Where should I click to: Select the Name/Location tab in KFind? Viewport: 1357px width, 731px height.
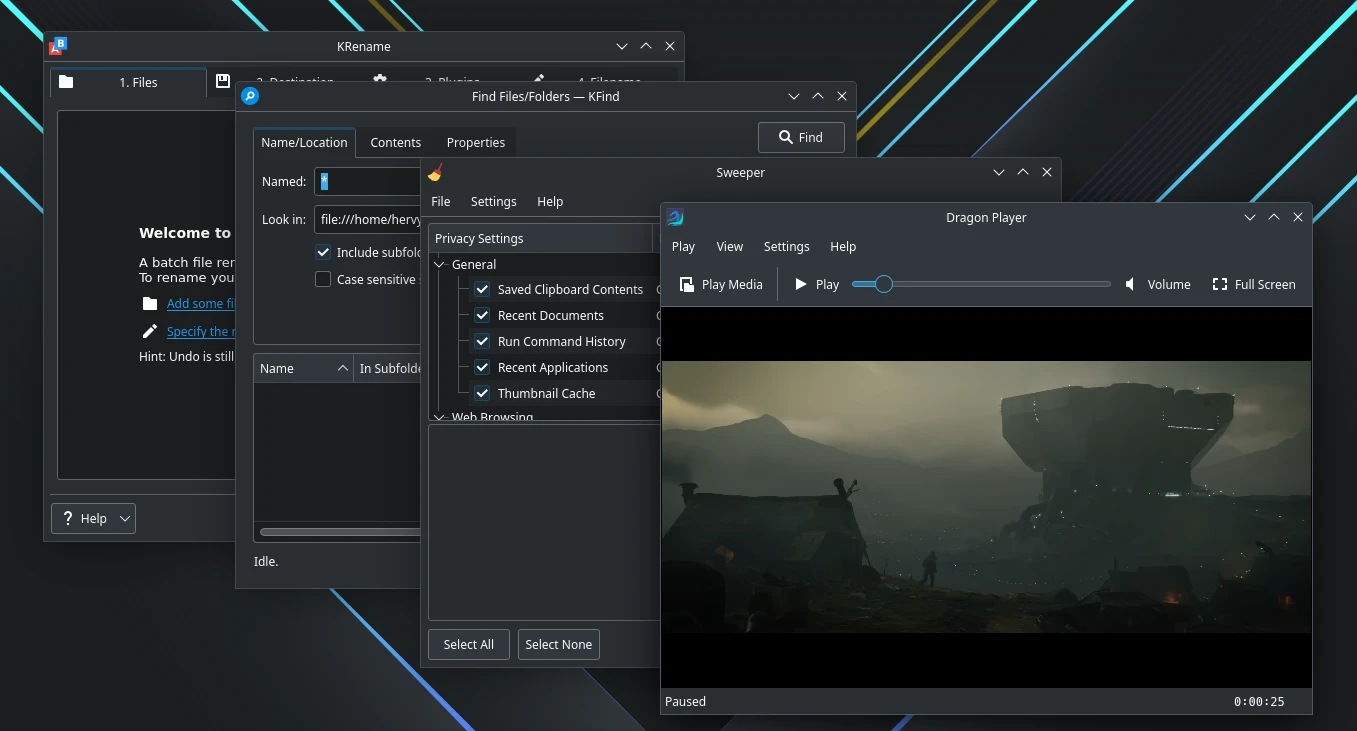coord(304,142)
